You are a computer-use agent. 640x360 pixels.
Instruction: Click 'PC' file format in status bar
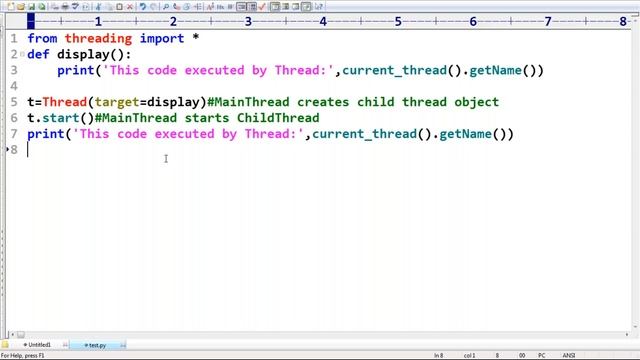click(x=542, y=356)
